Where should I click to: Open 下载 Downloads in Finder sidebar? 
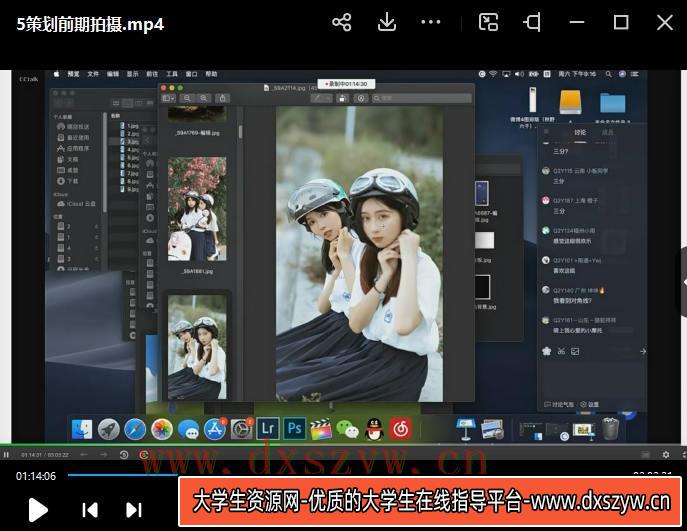[67, 181]
